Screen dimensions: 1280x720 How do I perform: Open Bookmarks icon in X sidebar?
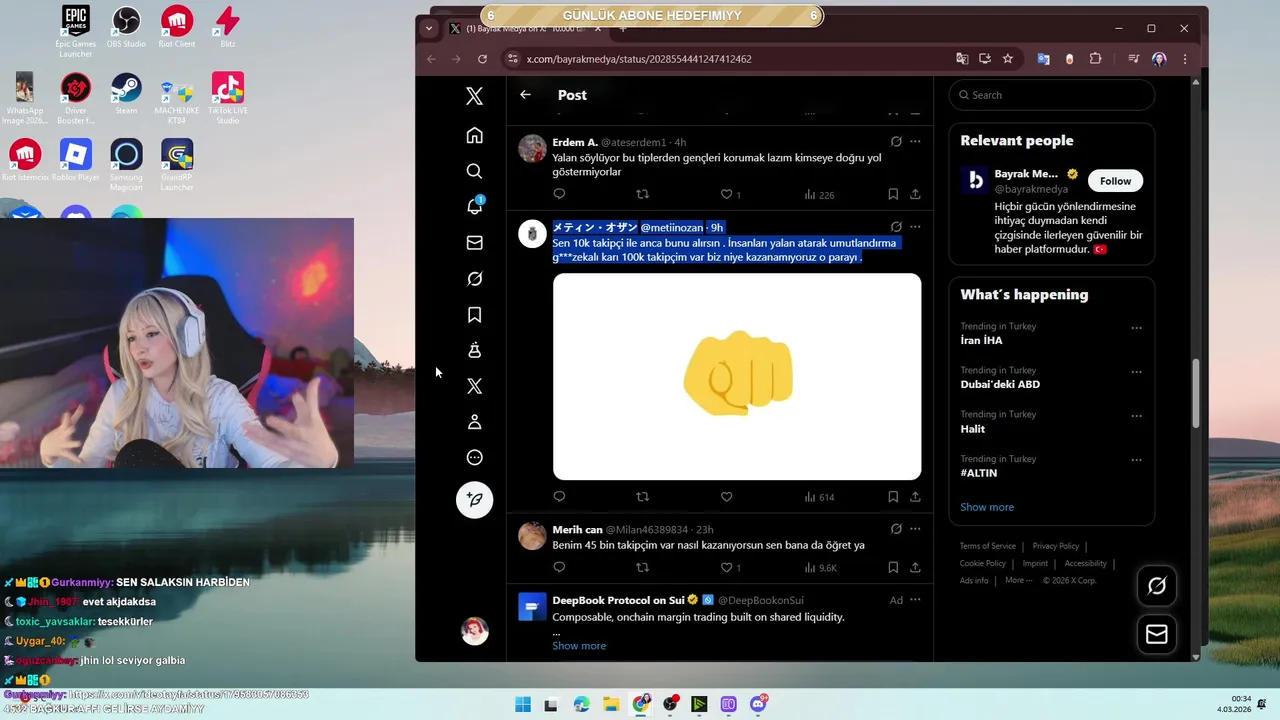pos(474,315)
